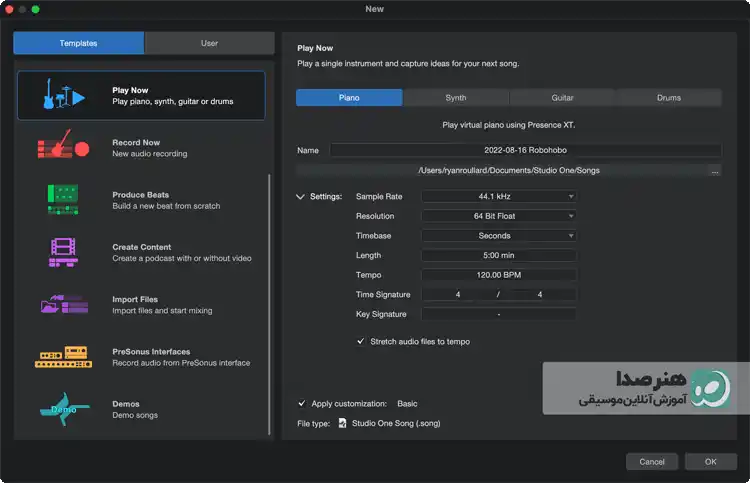Open the Timebase Seconds dropdown
This screenshot has width=750, height=483.
(x=498, y=236)
